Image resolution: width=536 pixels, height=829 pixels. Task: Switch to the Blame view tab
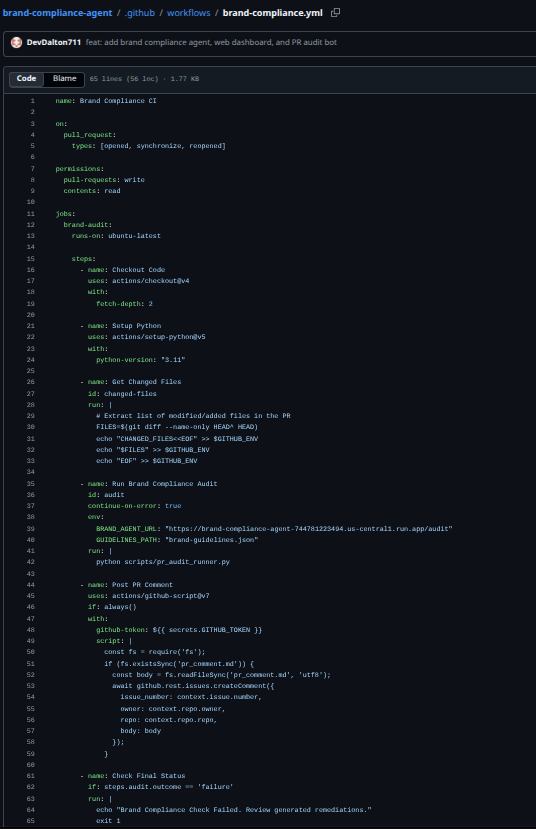pos(64,79)
